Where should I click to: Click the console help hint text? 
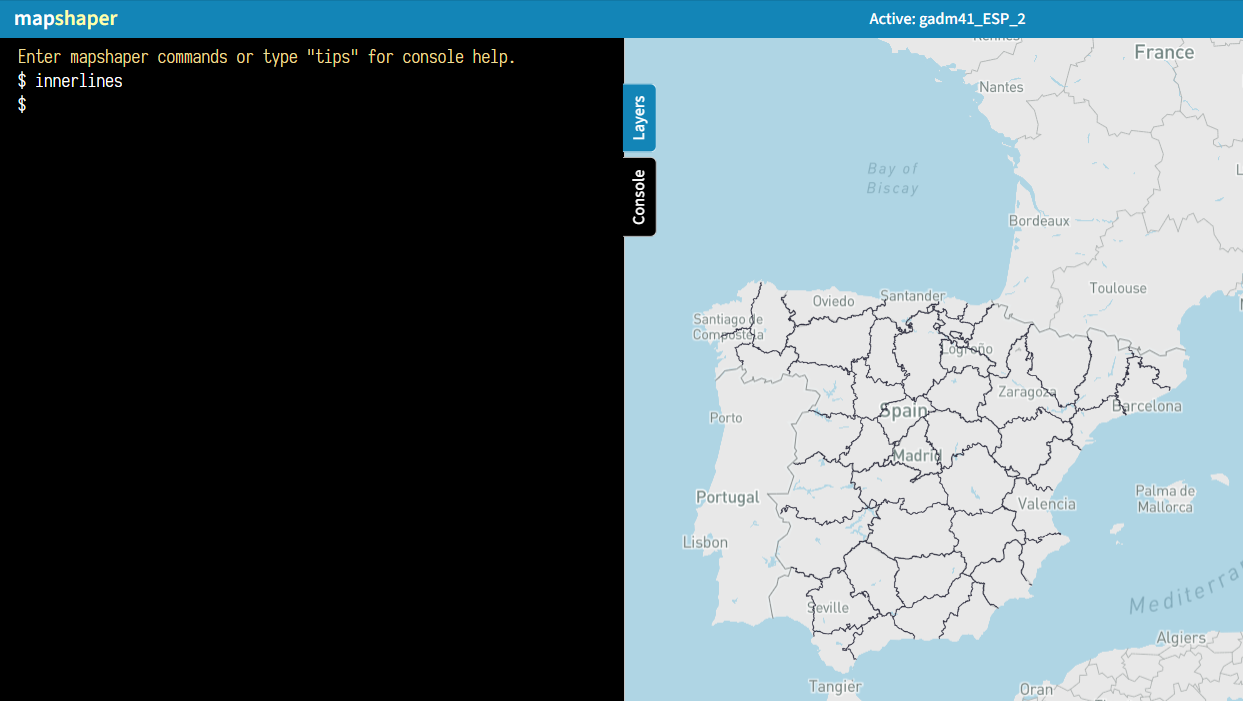(x=267, y=57)
